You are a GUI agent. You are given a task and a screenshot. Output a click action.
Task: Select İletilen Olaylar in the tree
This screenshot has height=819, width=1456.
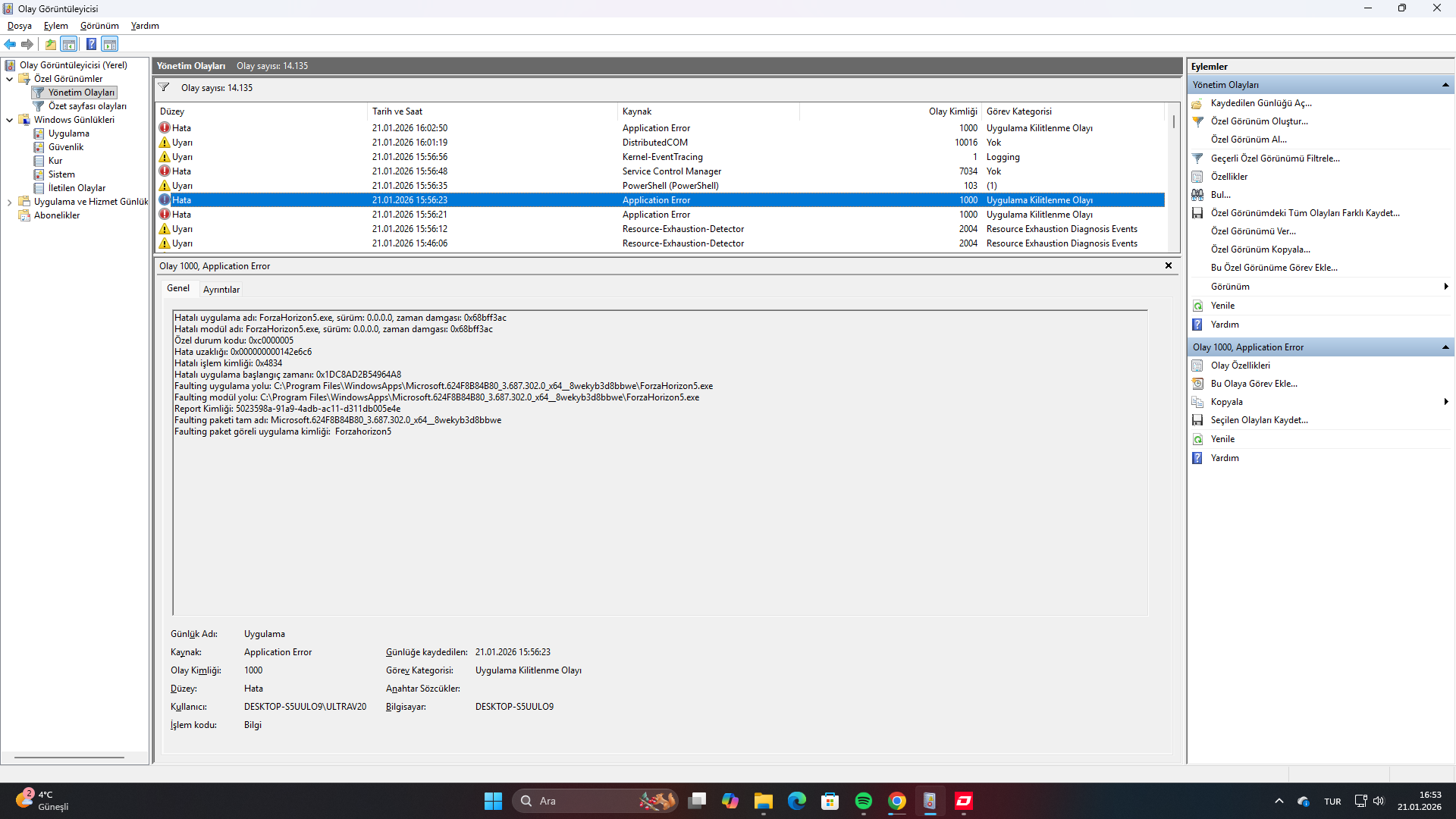tap(77, 188)
